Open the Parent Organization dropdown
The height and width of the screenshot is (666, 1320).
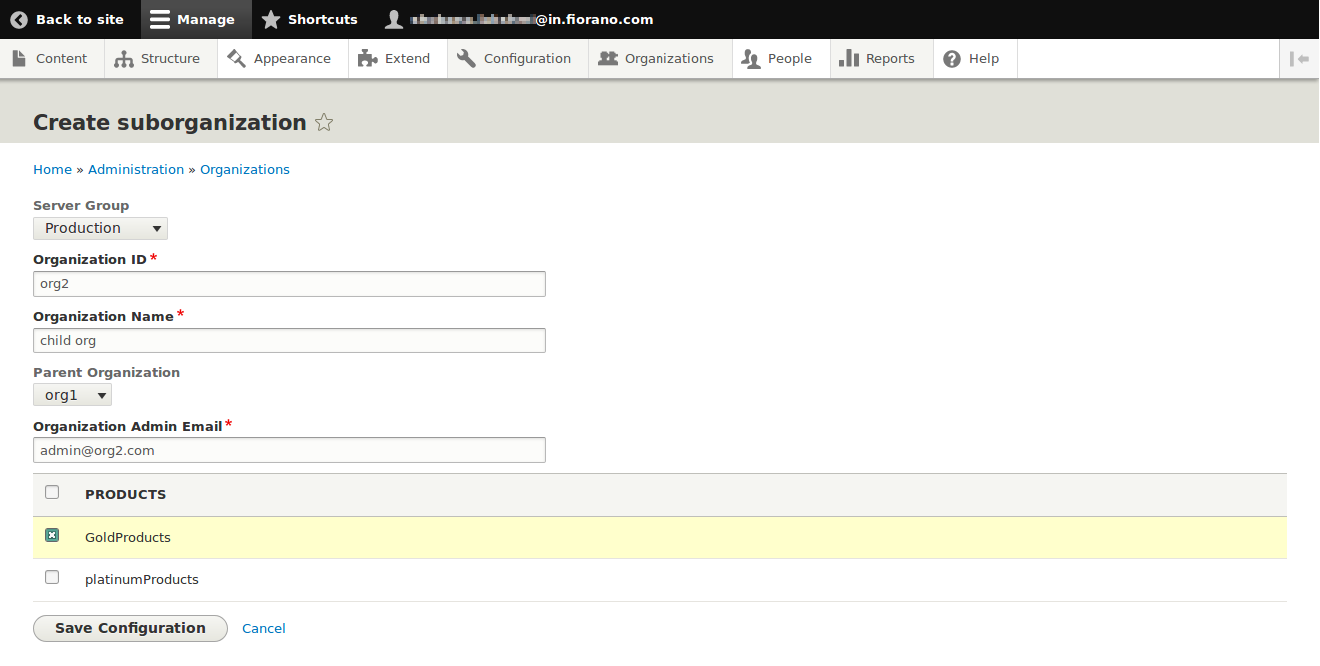pyautogui.click(x=72, y=395)
